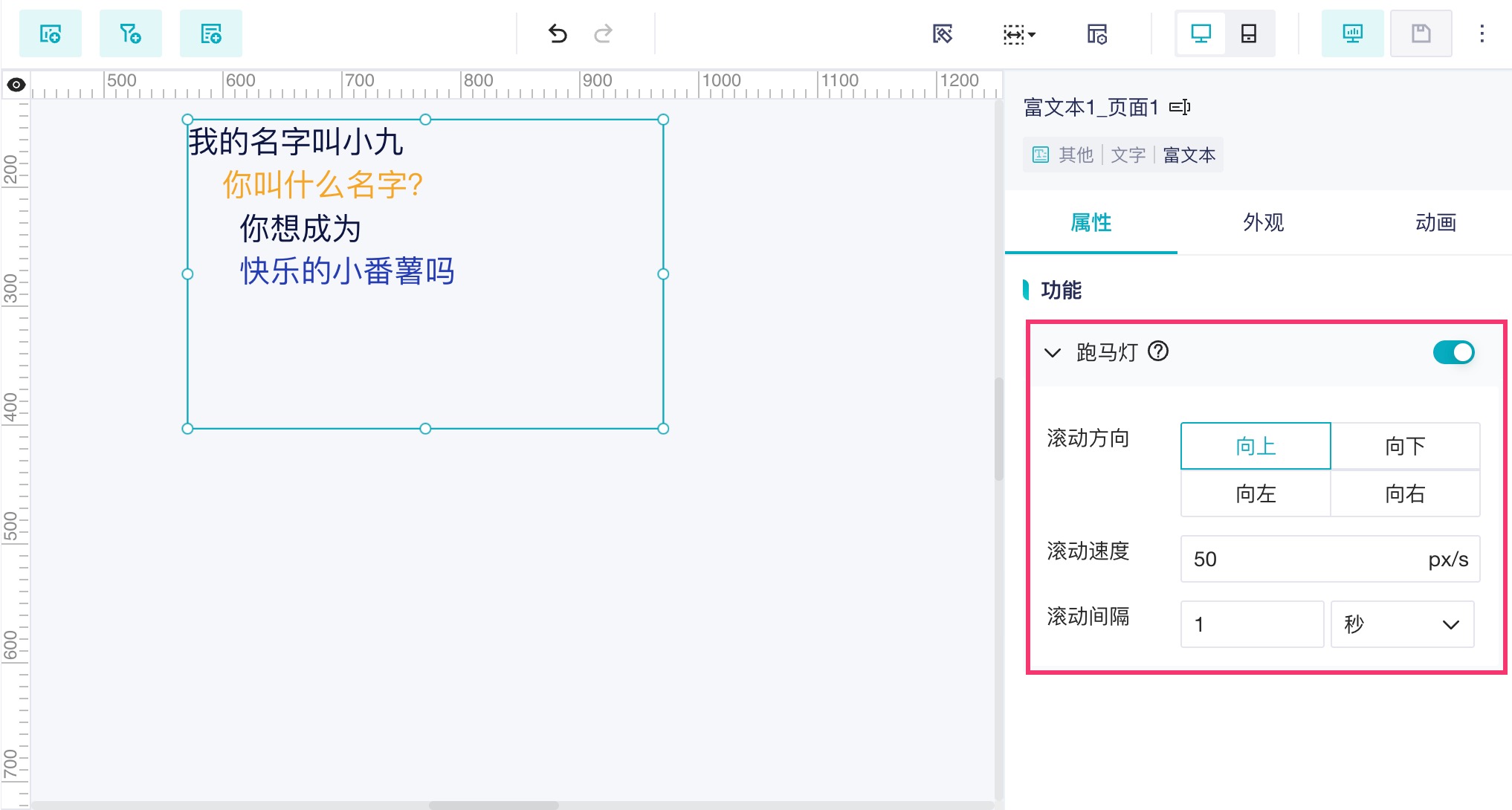The height and width of the screenshot is (810, 1512).
Task: Click the undo arrow
Action: pyautogui.click(x=558, y=33)
